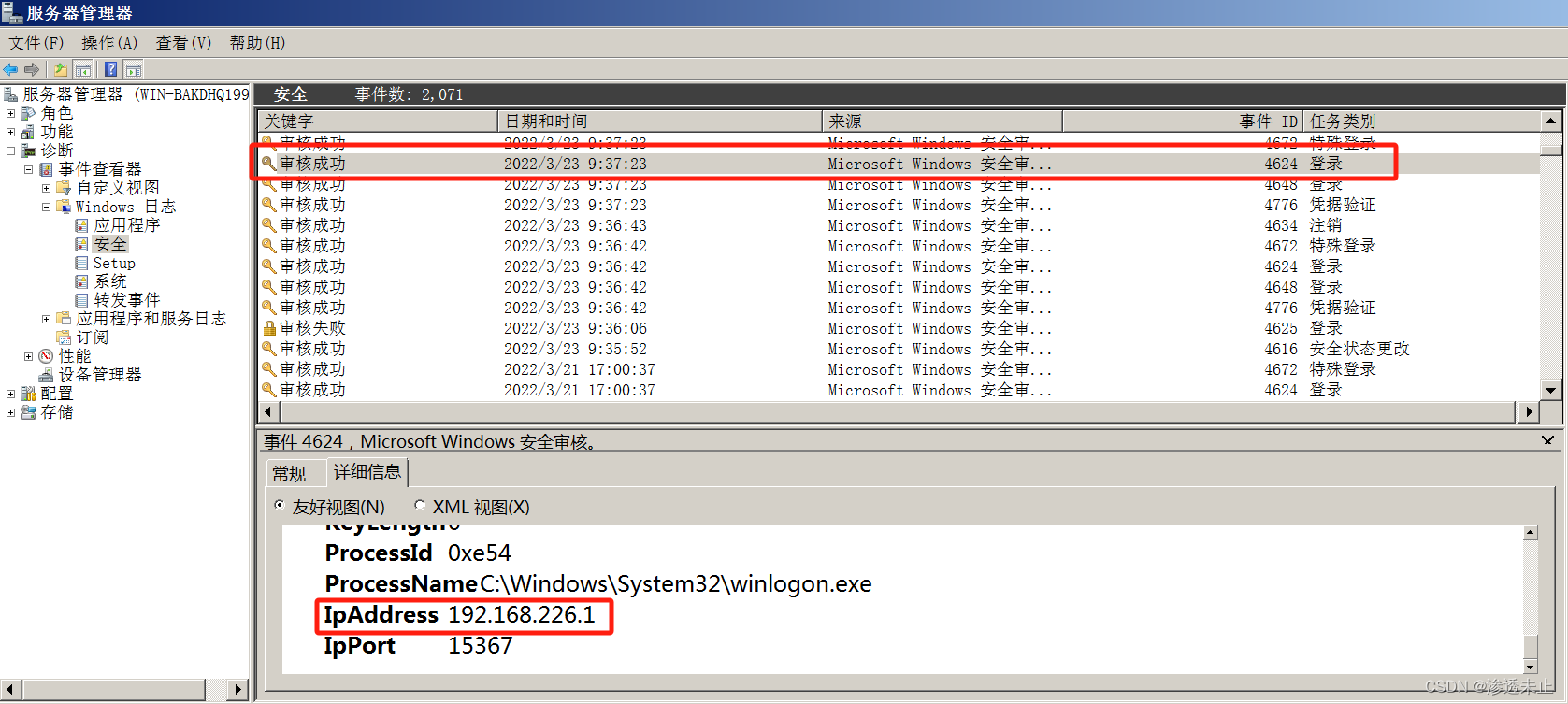Click the Windows 日志 folder icon
The height and width of the screenshot is (704, 1568).
coord(64,207)
